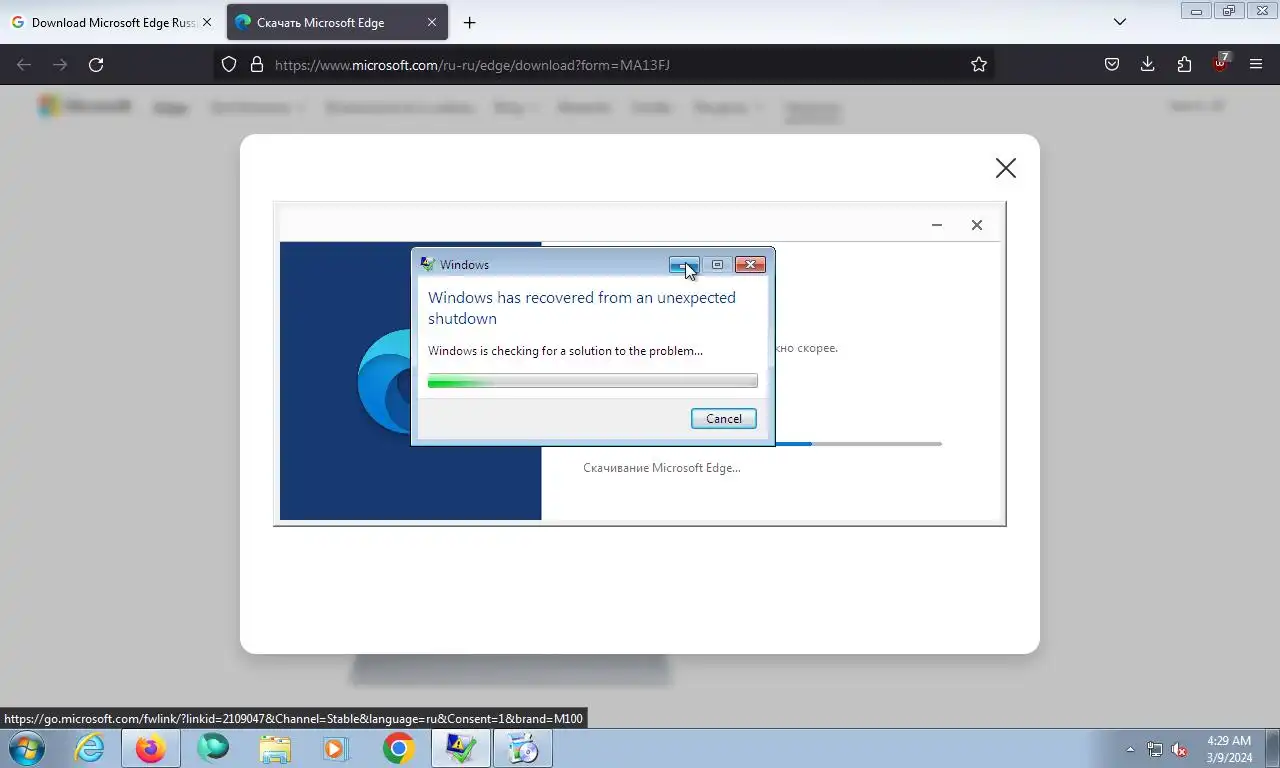Image resolution: width=1280 pixels, height=768 pixels.
Task: Open the Windows Start menu
Action: coord(27,748)
